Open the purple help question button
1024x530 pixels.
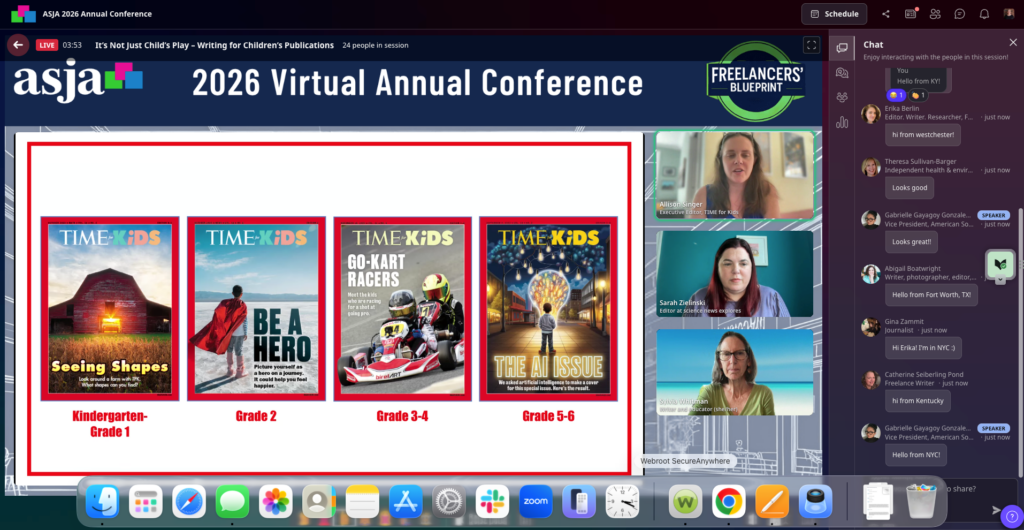pyautogui.click(x=1011, y=515)
